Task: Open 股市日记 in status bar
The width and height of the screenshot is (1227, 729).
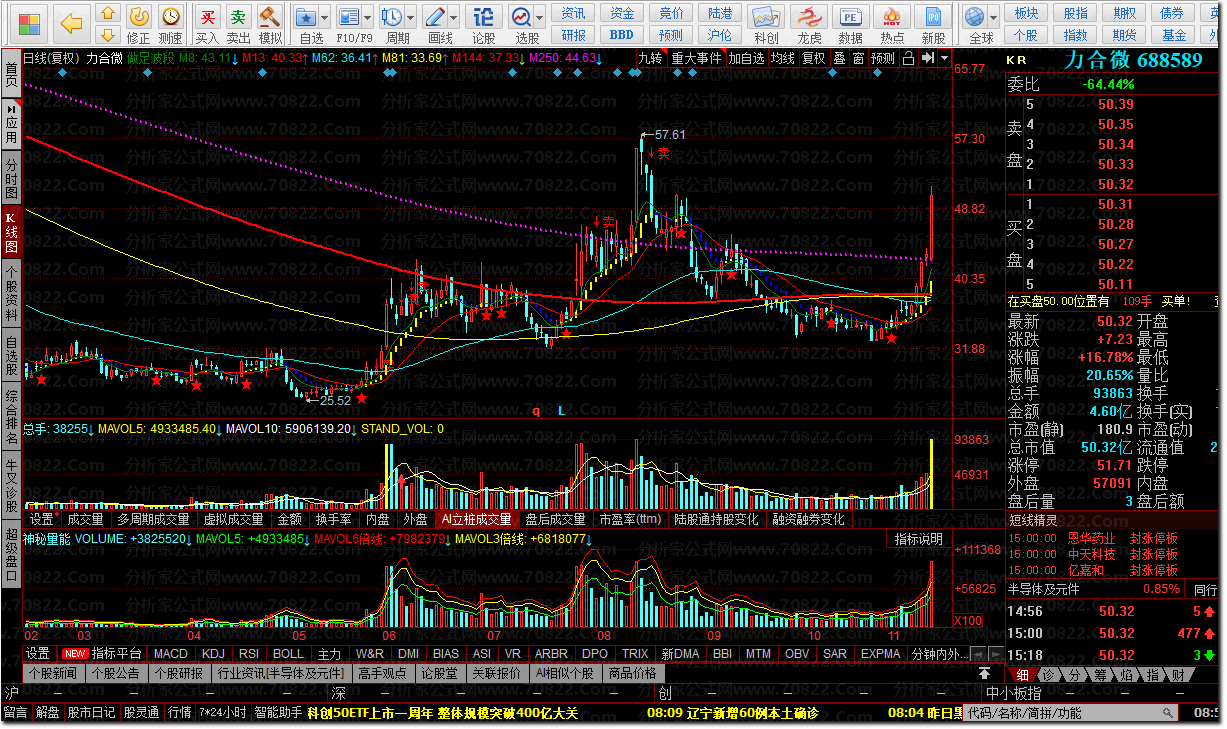Action: [92, 713]
